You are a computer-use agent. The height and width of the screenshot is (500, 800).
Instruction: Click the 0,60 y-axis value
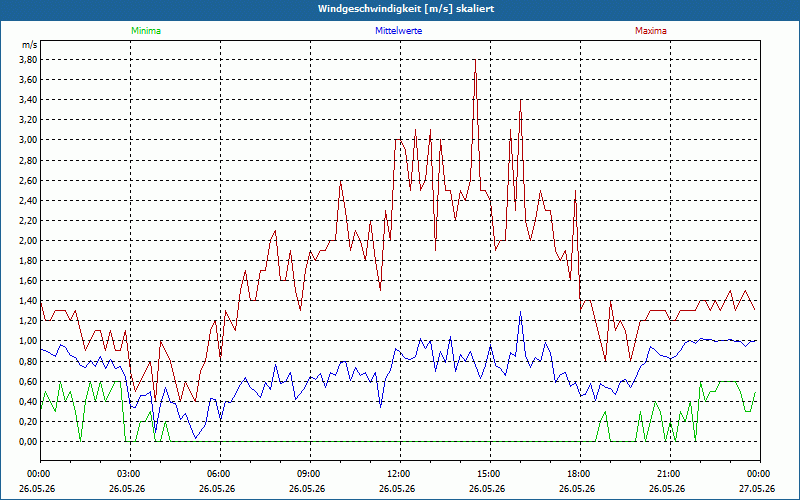(x=28, y=381)
